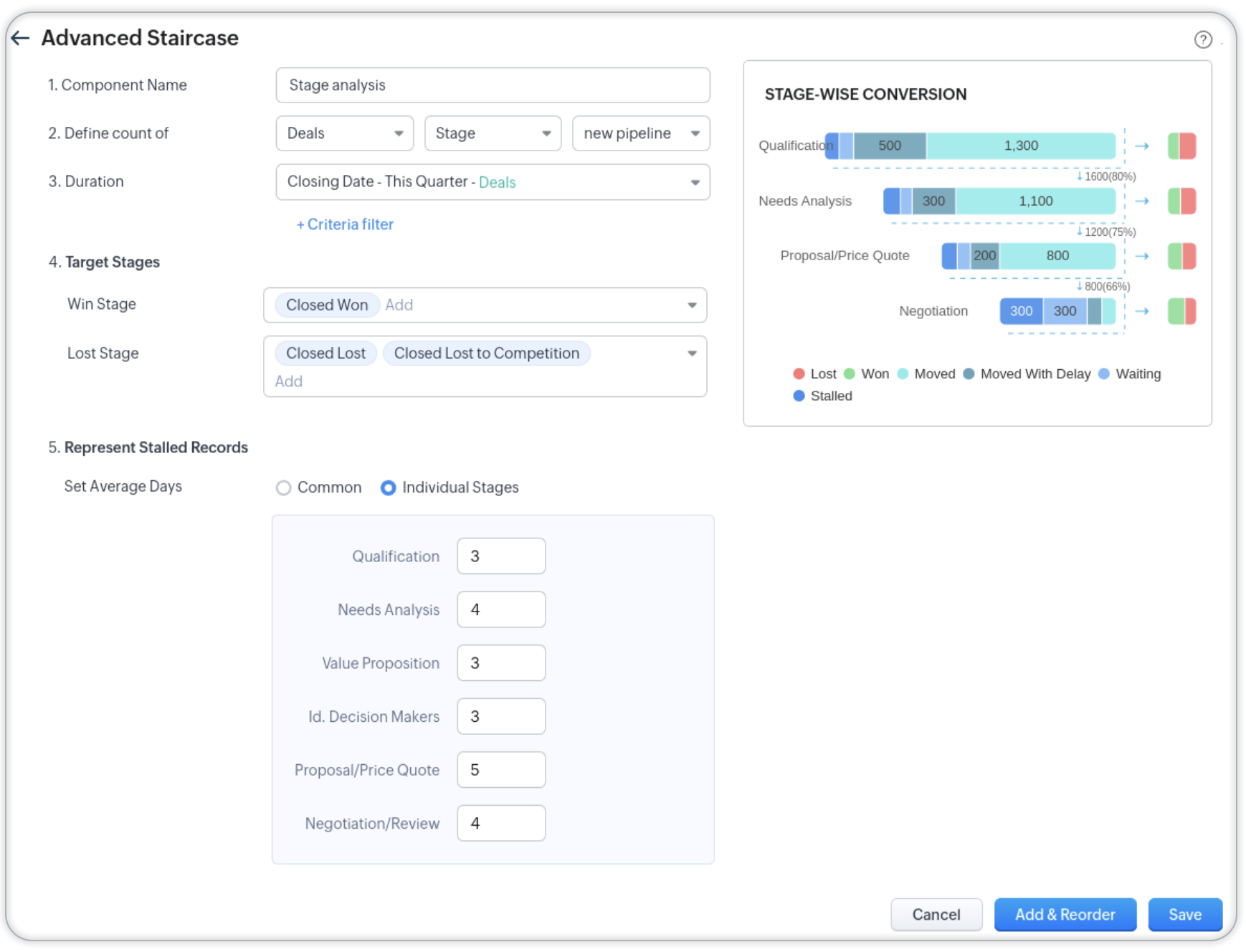Click the arrow icon in Negotiation row
The image size is (1246, 952).
(x=1142, y=311)
